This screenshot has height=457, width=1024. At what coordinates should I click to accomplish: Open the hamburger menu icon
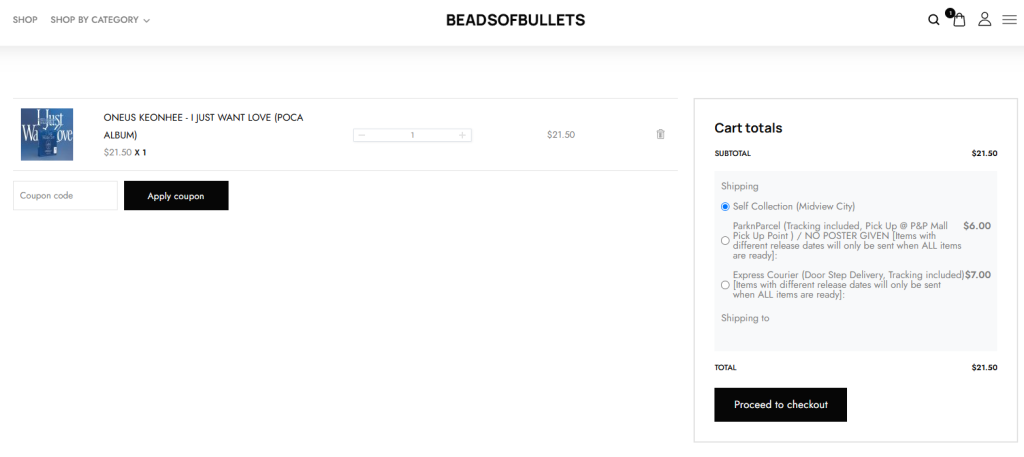pos(1009,19)
